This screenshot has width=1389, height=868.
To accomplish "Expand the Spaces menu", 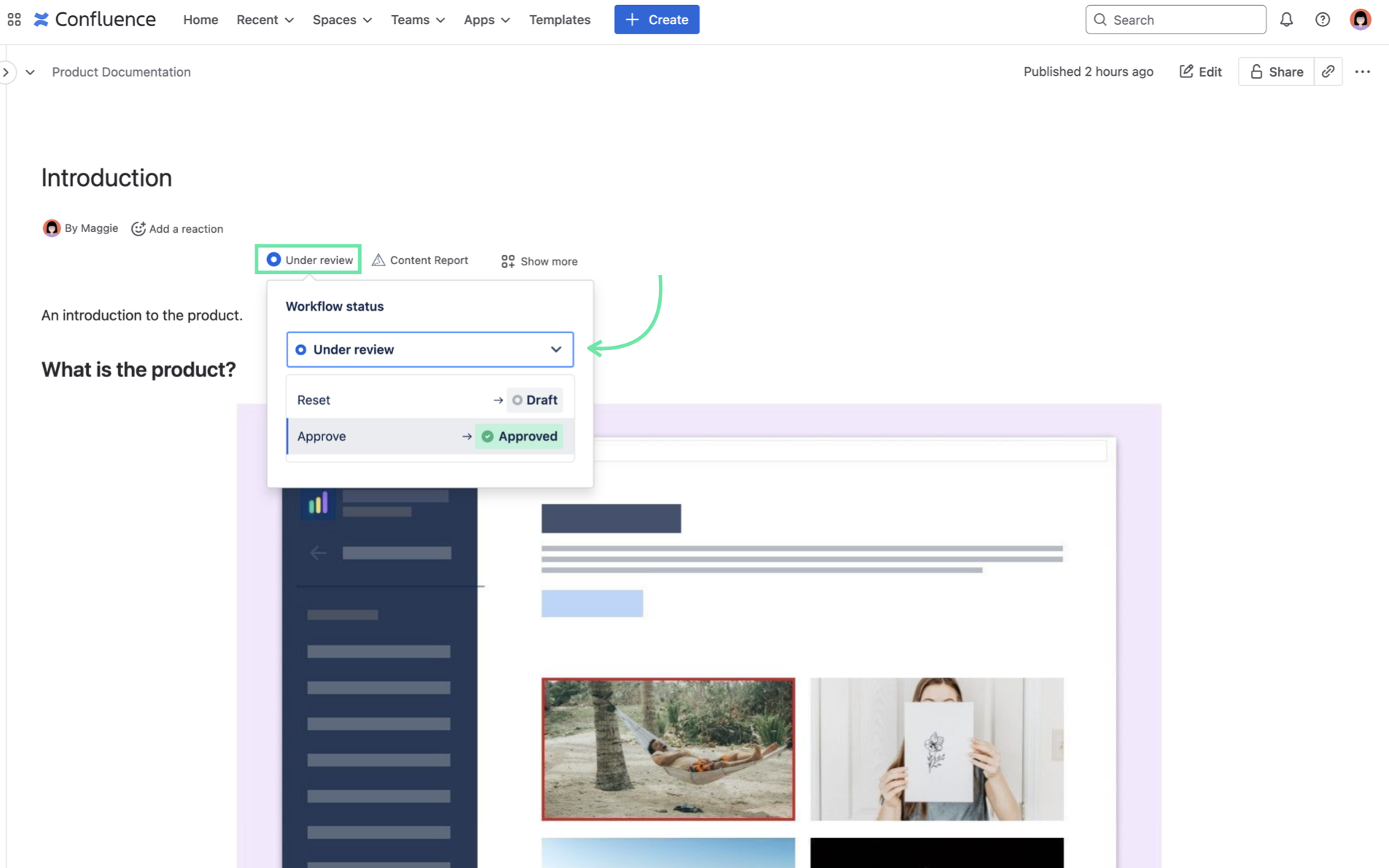I will coord(341,20).
